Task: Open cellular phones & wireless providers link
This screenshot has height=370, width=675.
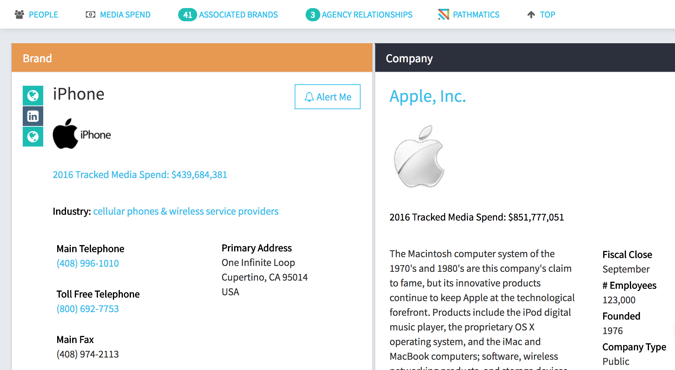Action: [x=186, y=211]
